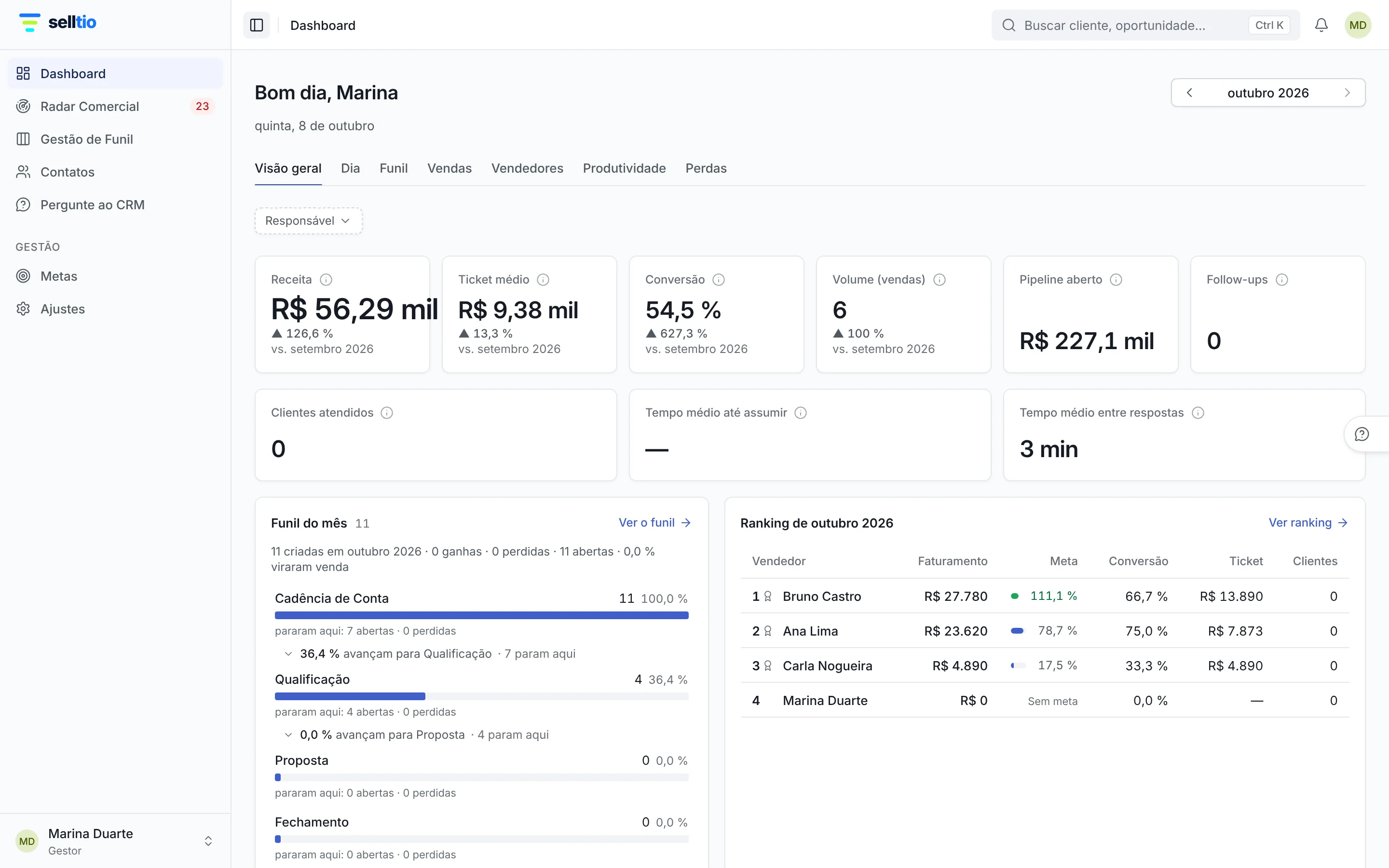The height and width of the screenshot is (868, 1389).
Task: Open the Vendas tab
Action: pos(449,168)
